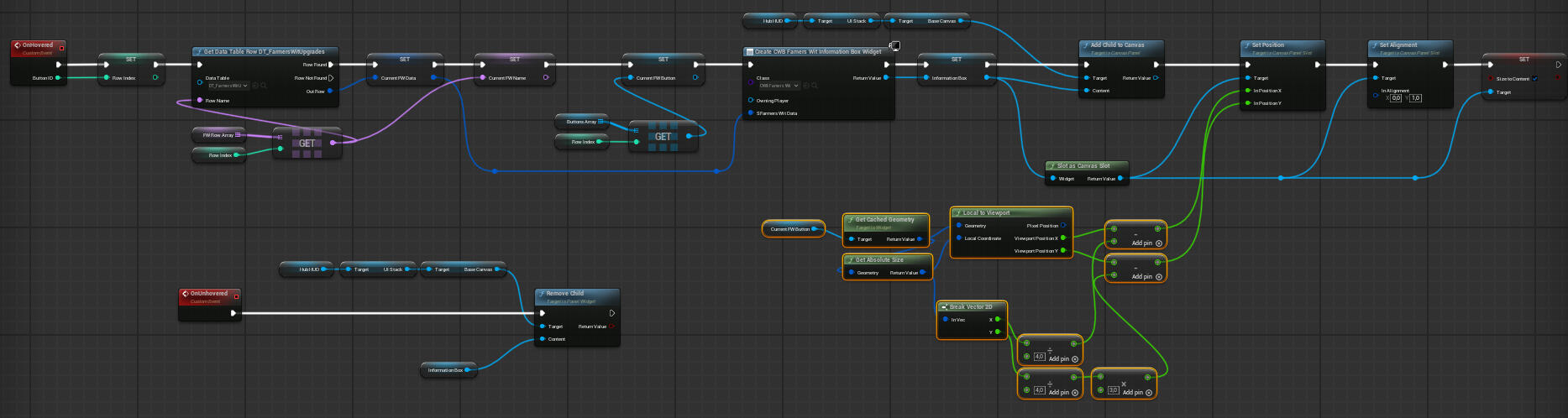Click the Break Vector 2D node header

[x=970, y=307]
